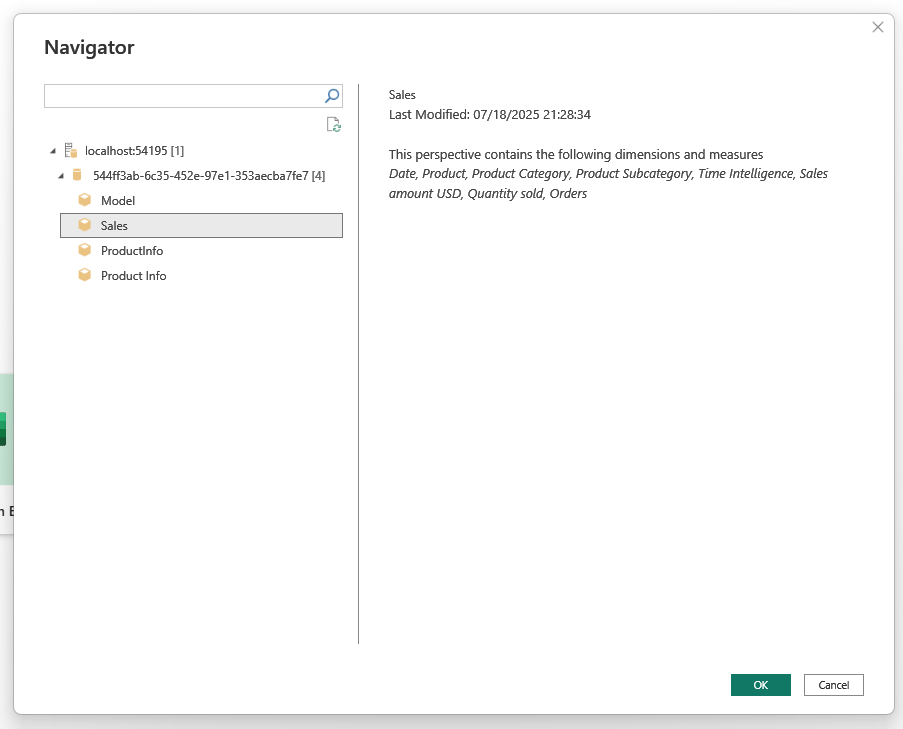Click the refresh navigator icon
Image resolution: width=903 pixels, height=729 pixels.
(x=333, y=124)
